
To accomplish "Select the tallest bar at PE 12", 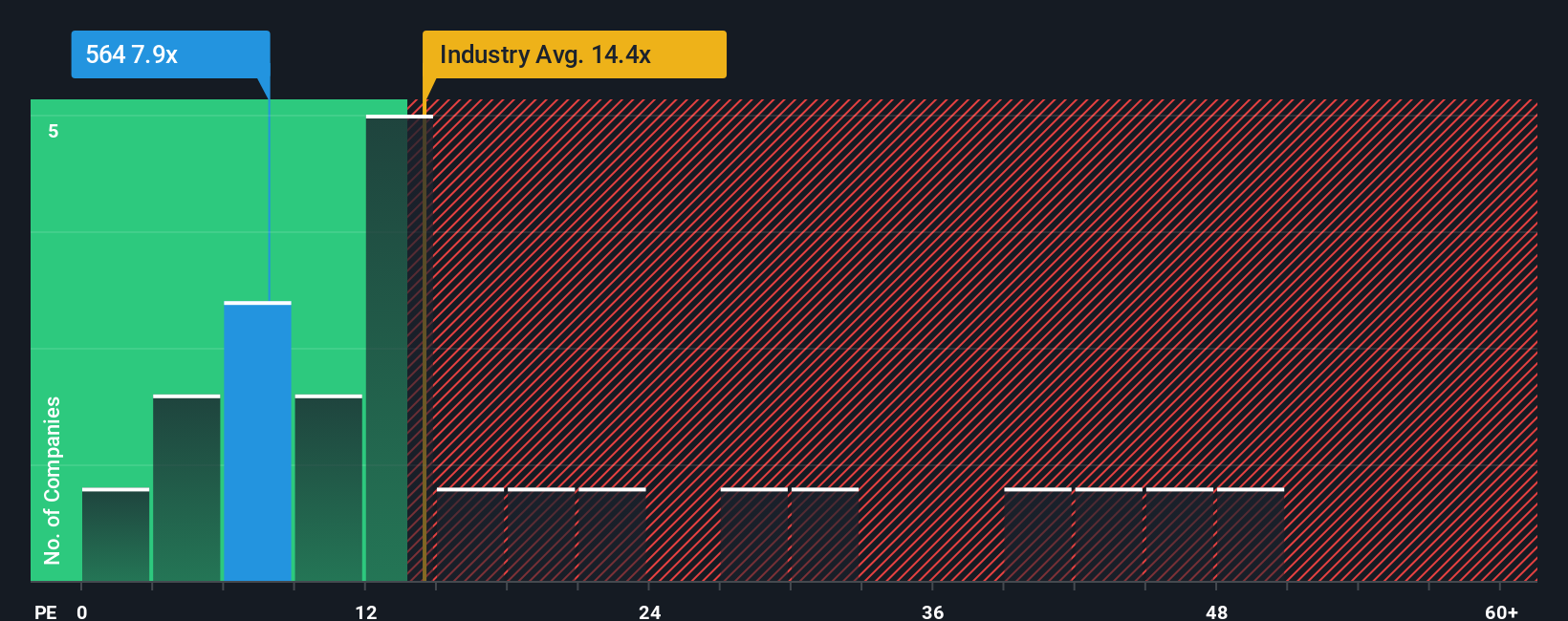I will point(400,348).
